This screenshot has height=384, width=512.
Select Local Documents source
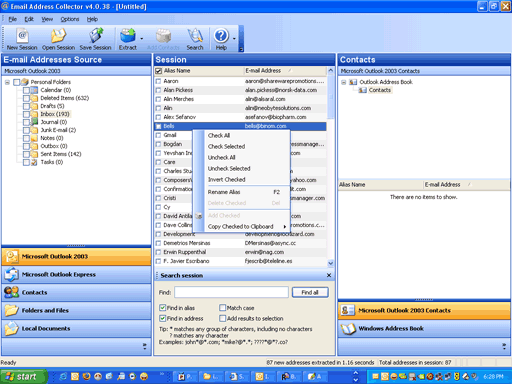point(76,328)
